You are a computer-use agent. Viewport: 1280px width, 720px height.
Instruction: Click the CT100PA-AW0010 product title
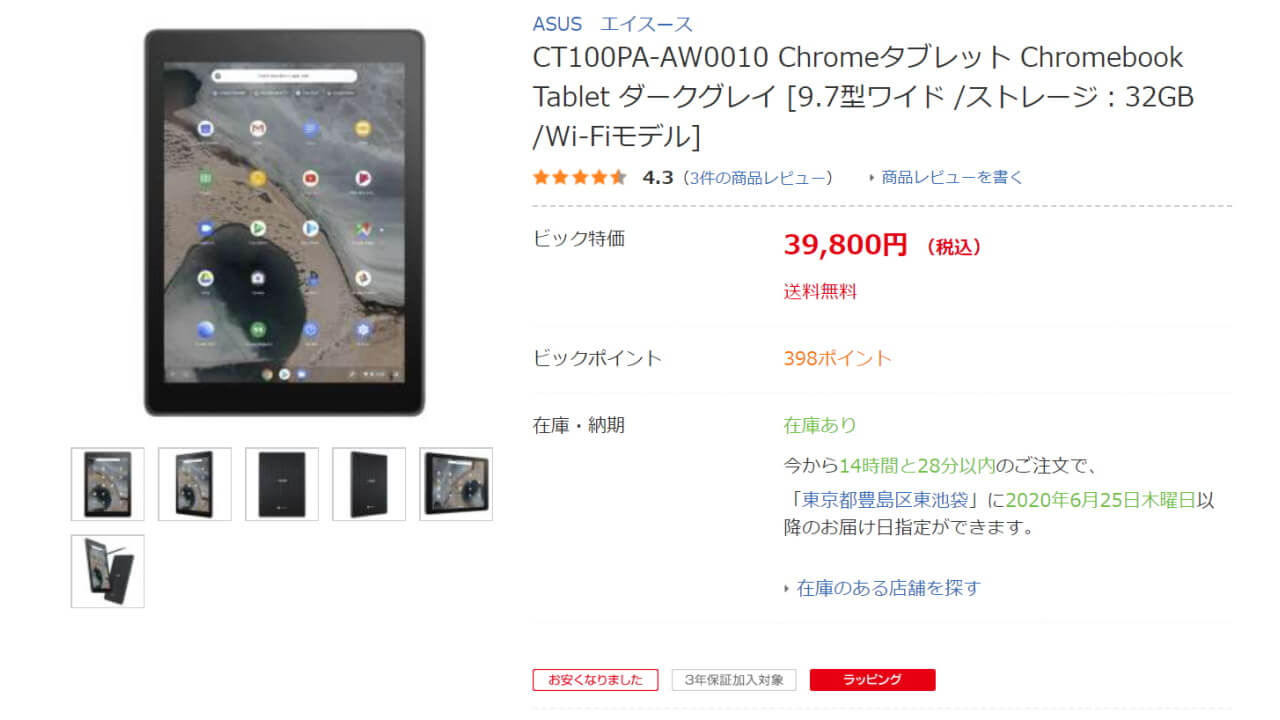(863, 96)
